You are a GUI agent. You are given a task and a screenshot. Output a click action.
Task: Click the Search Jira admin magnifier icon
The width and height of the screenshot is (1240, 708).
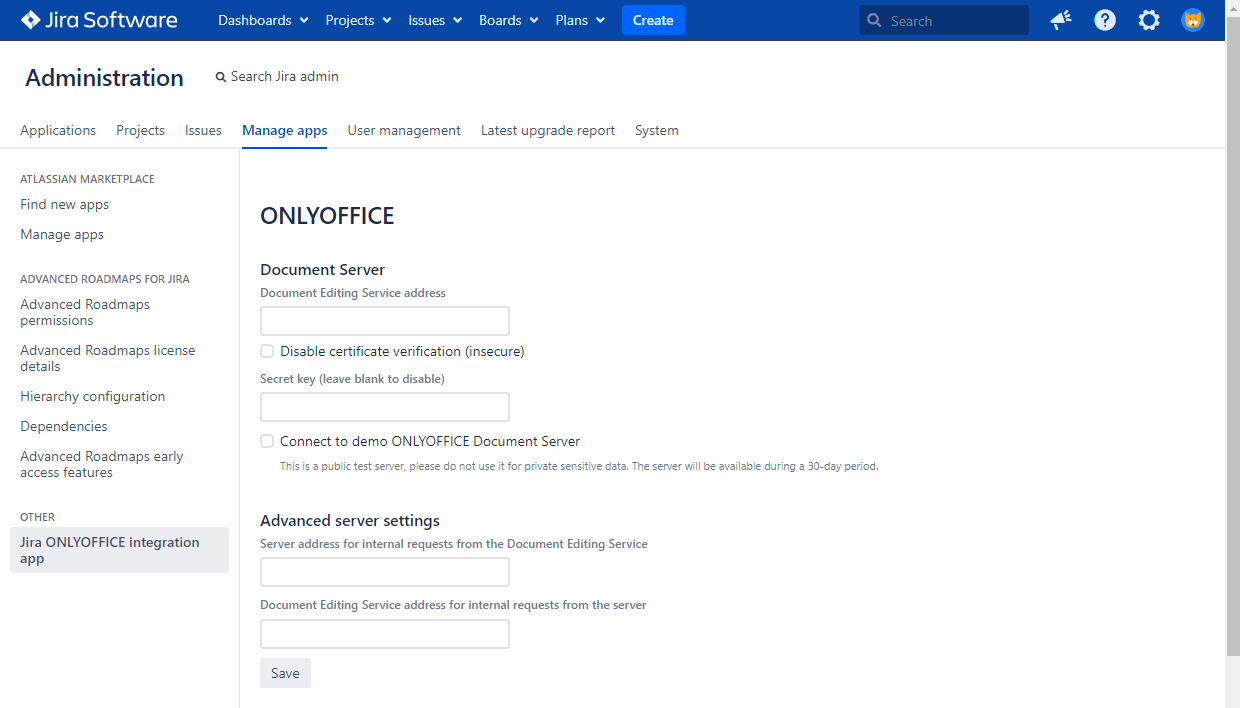click(x=221, y=77)
